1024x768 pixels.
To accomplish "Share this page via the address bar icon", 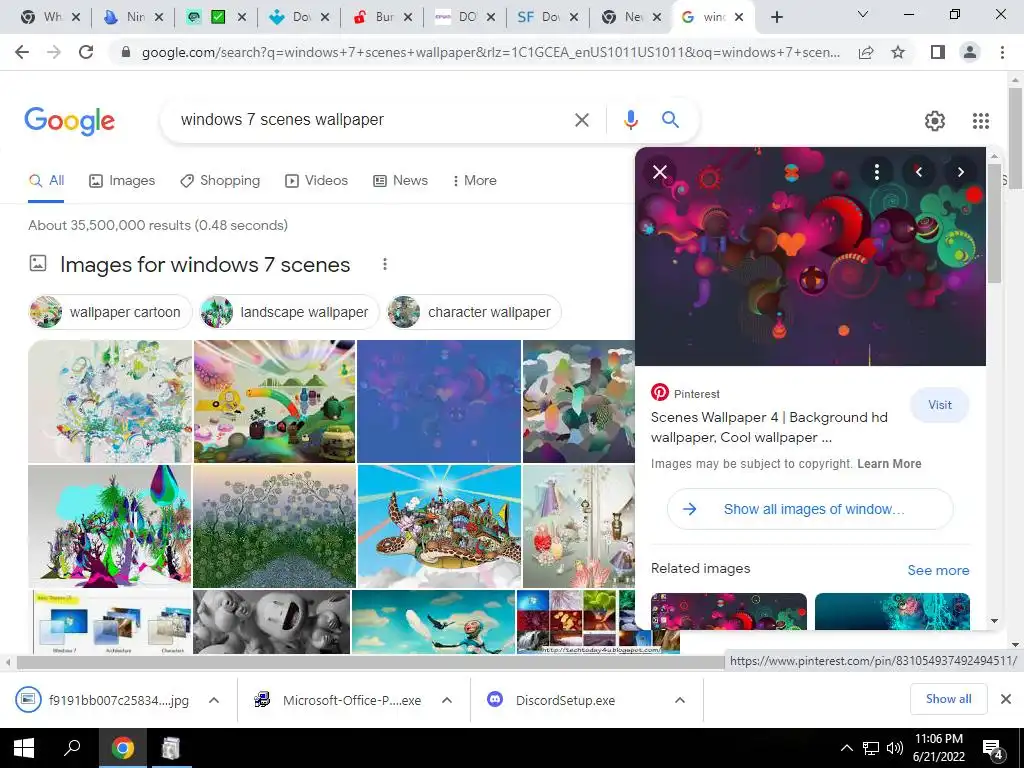I will 866,52.
